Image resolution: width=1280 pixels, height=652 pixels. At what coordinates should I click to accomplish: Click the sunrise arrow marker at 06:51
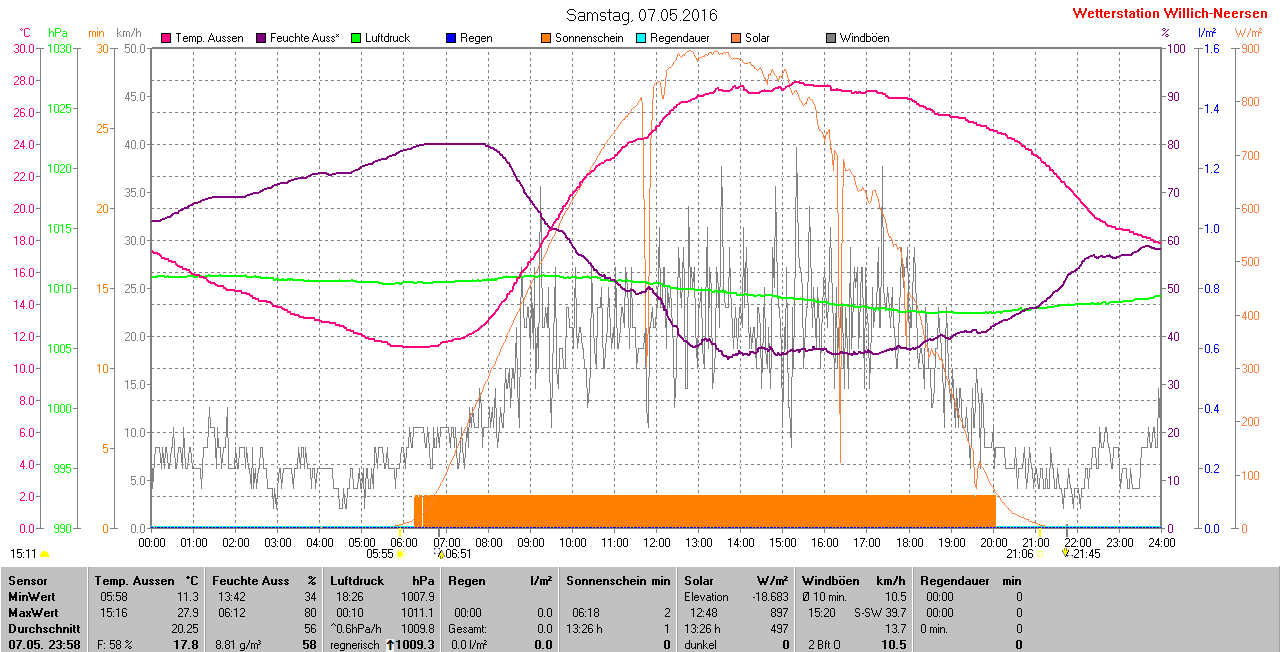(440, 552)
